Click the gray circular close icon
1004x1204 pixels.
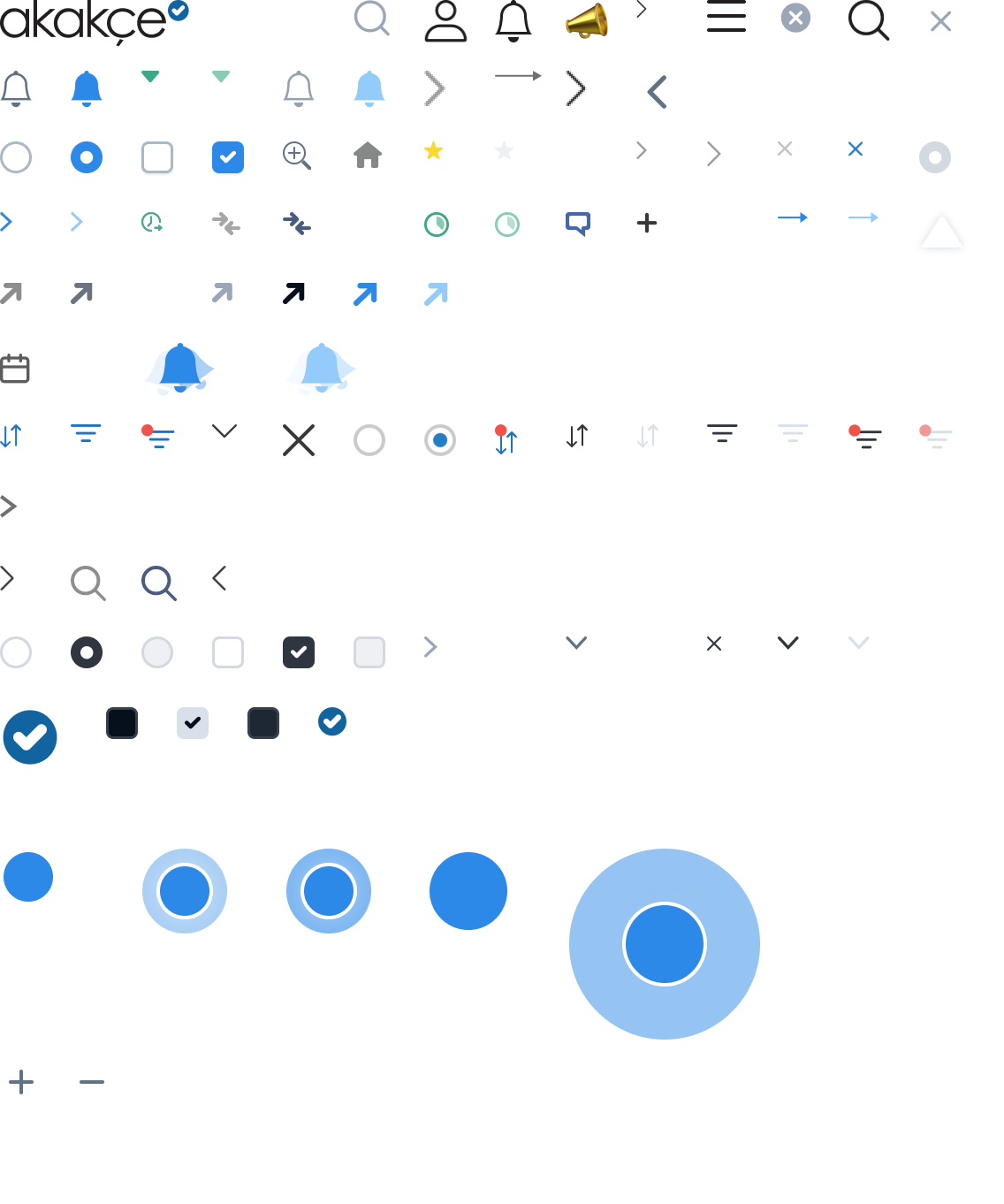coord(795,18)
